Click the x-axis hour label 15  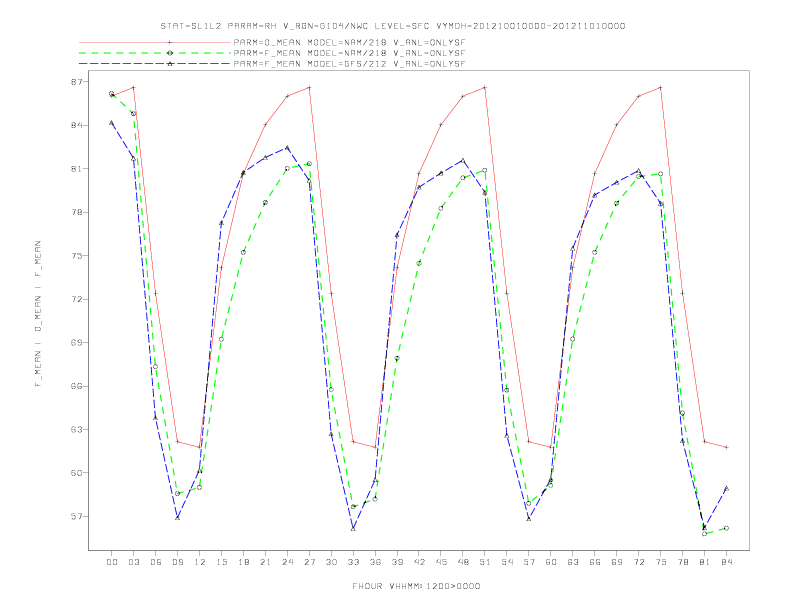click(x=222, y=562)
